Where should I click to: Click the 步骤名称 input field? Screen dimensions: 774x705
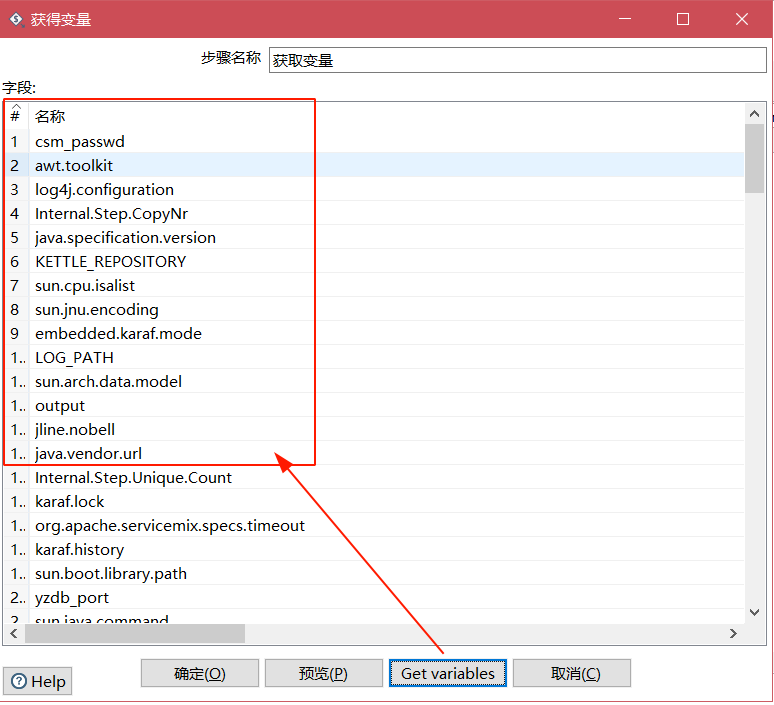516,60
